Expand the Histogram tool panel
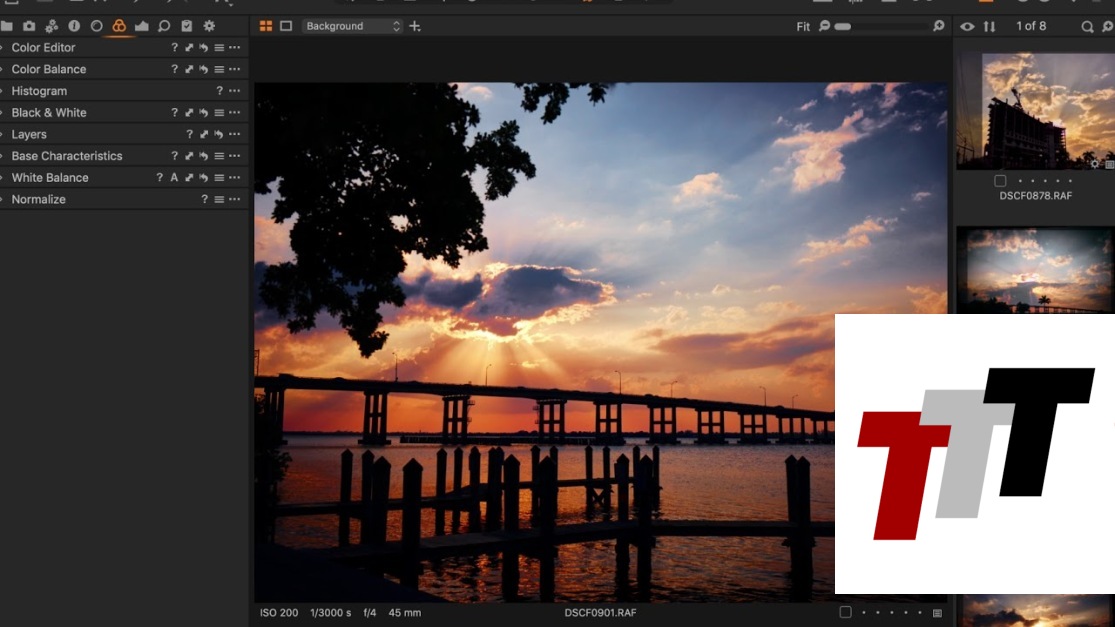 click(x=39, y=91)
